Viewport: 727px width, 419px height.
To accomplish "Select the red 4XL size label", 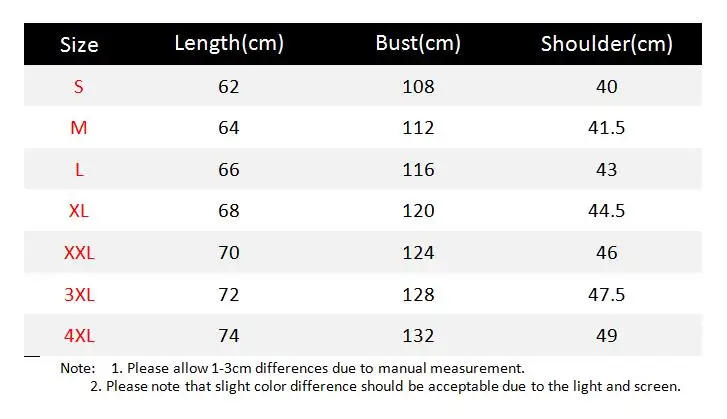I will click(x=79, y=336).
